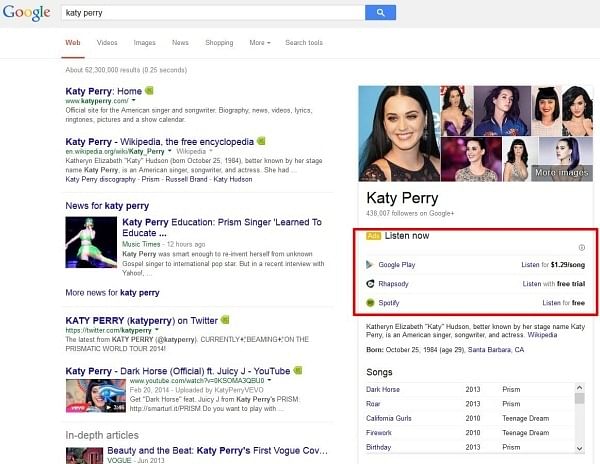
Task: Switch to the Images tab
Action: (x=145, y=42)
